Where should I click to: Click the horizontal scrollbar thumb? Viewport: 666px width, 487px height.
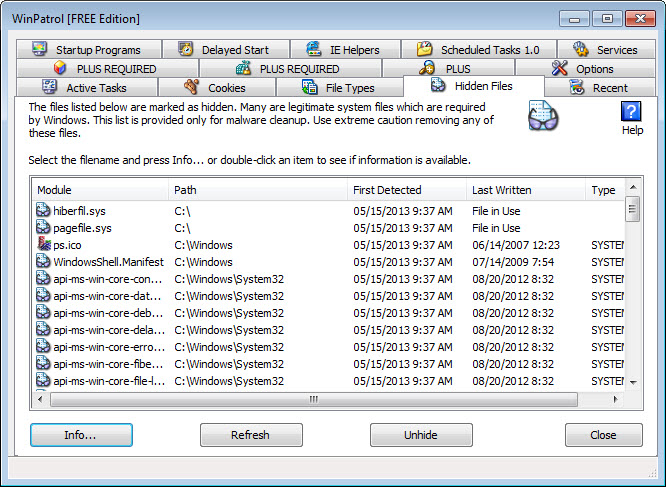pyautogui.click(x=314, y=399)
